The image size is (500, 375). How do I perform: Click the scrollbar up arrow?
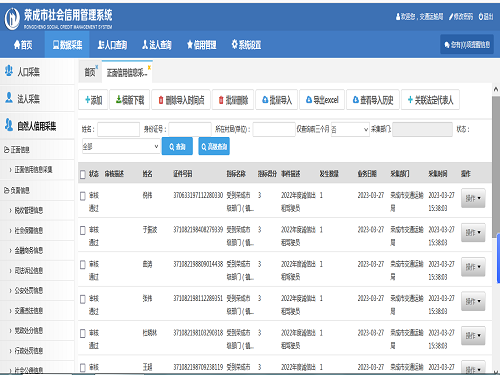pyautogui.click(x=496, y=89)
